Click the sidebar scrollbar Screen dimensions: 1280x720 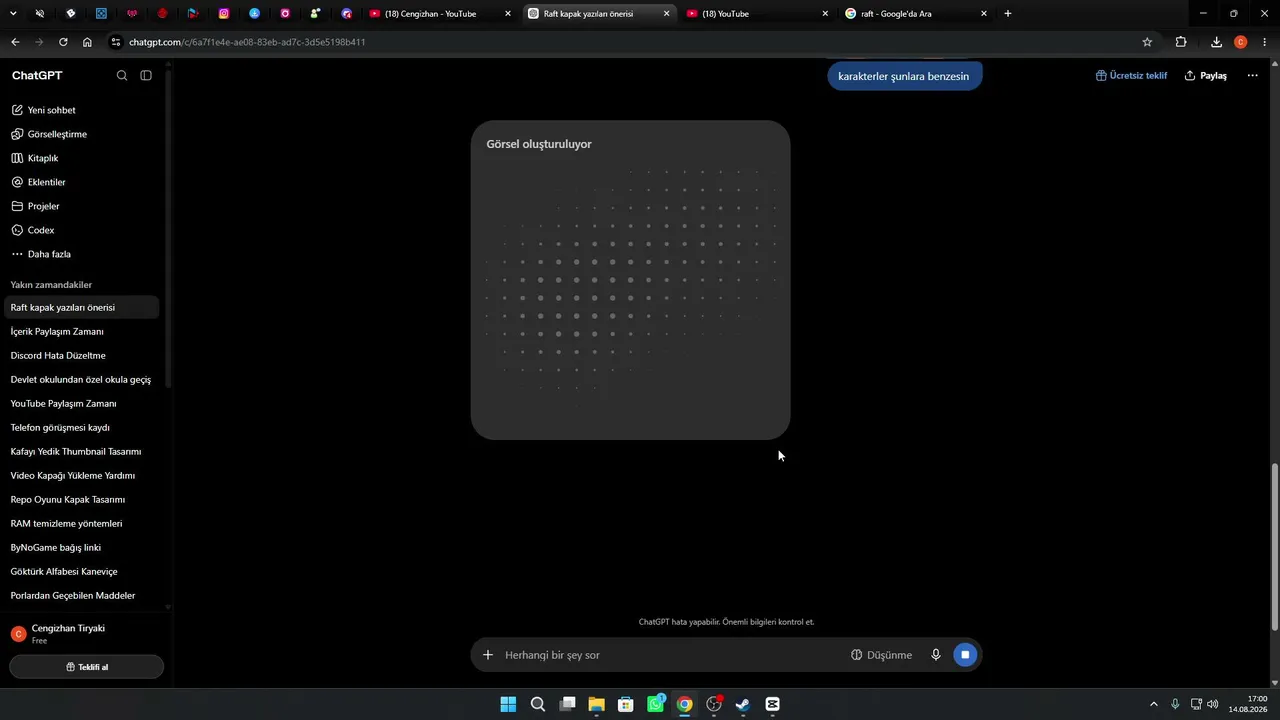[x=167, y=230]
